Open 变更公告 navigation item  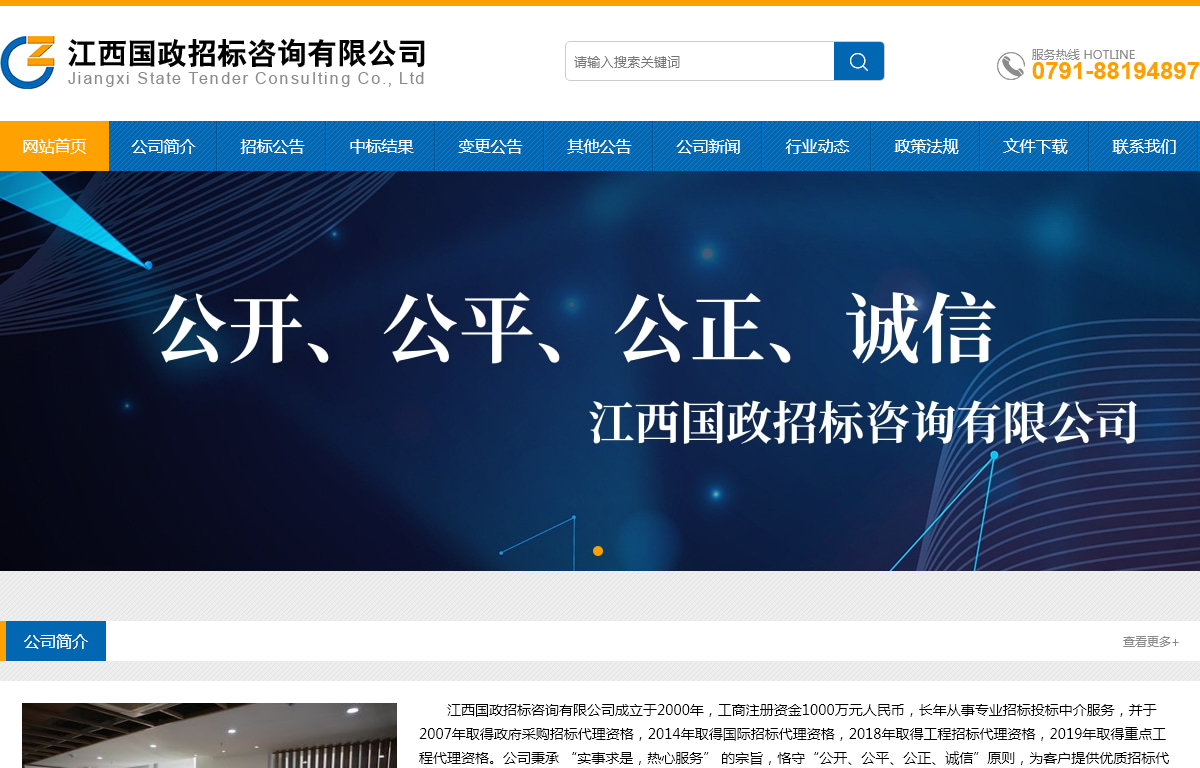tap(490, 146)
